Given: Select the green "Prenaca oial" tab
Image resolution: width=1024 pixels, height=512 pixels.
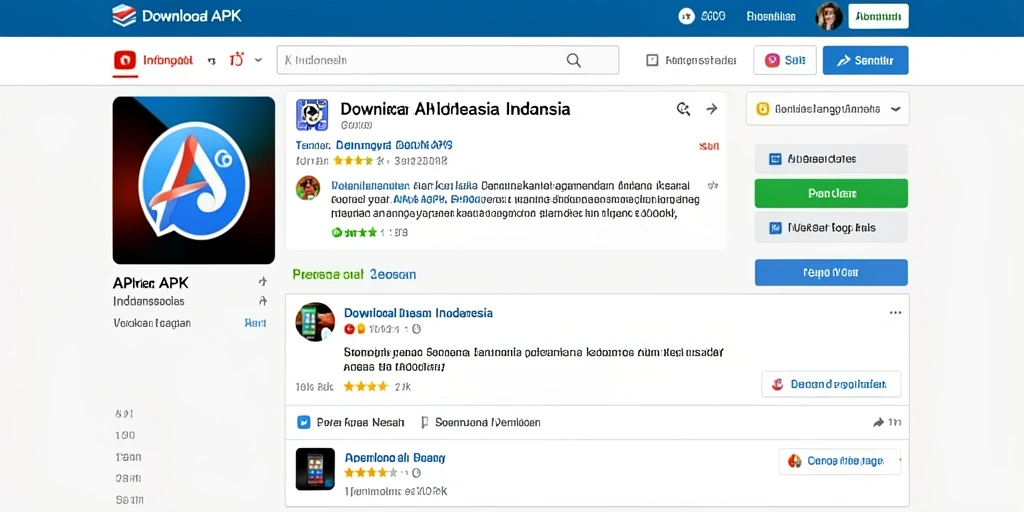Looking at the screenshot, I should (328, 274).
